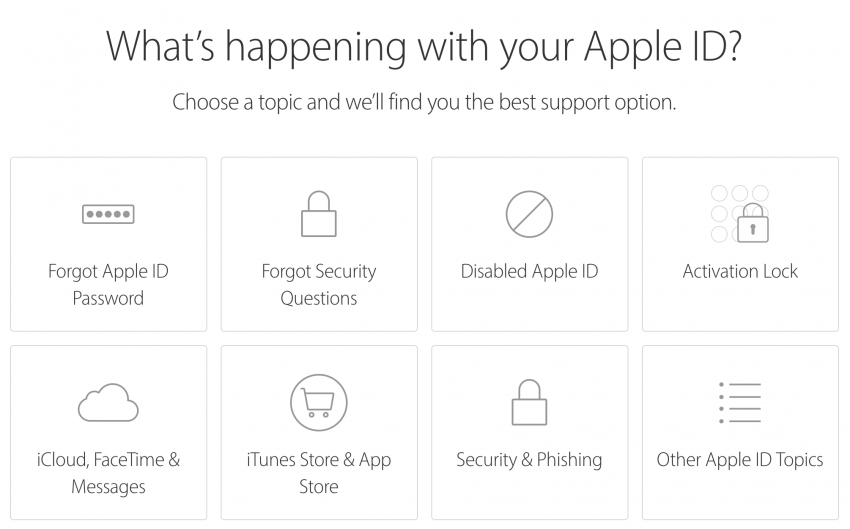Choose the Disabled Apple ID label
This screenshot has height=529, width=850.
coord(529,271)
